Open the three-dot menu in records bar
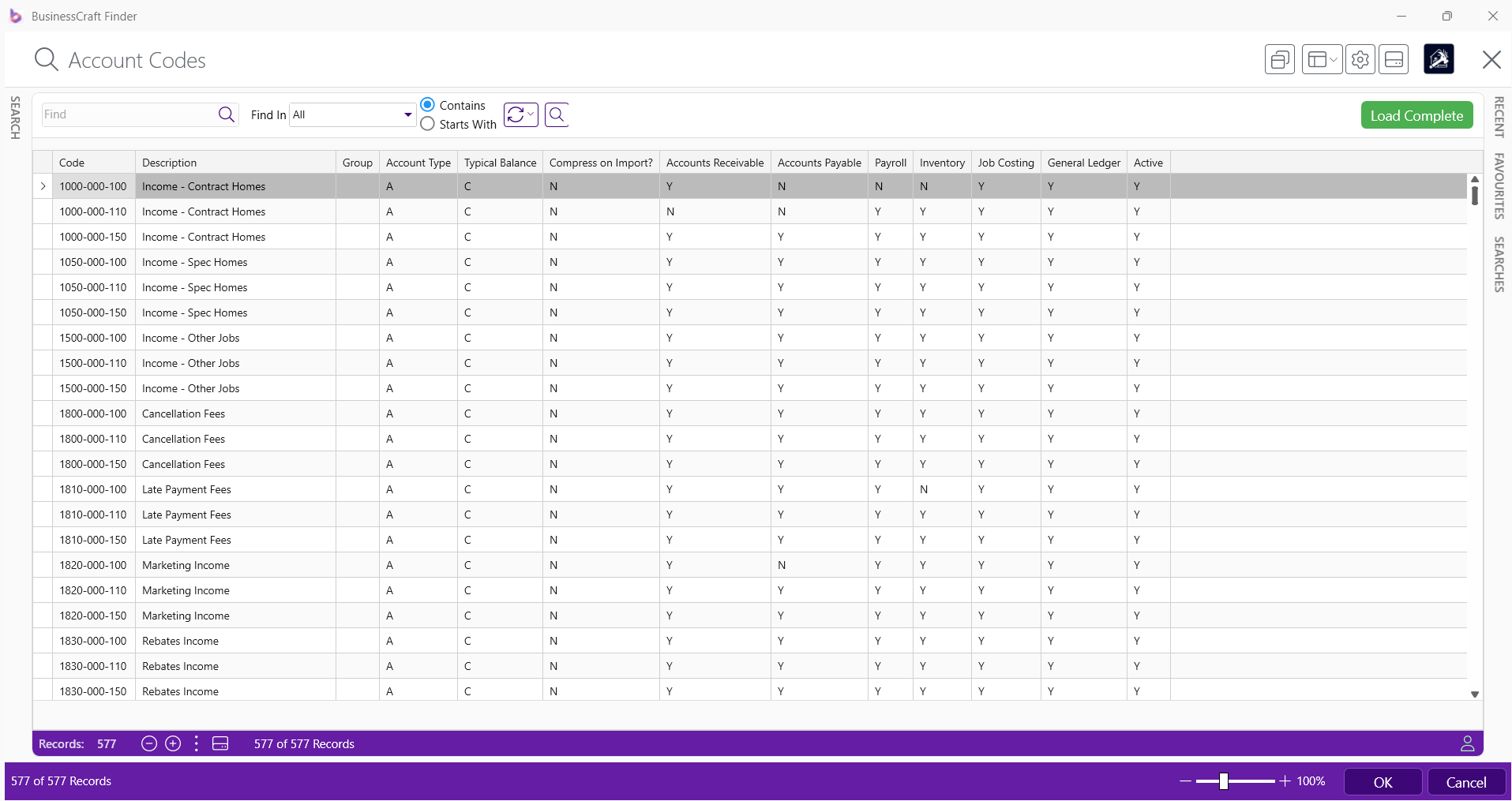Image resolution: width=1512 pixels, height=801 pixels. pos(197,743)
